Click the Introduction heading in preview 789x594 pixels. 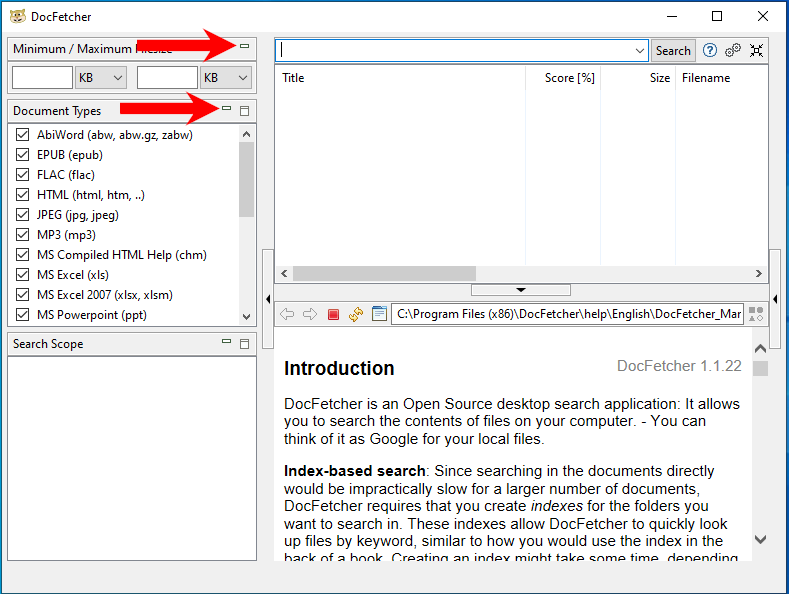[339, 368]
